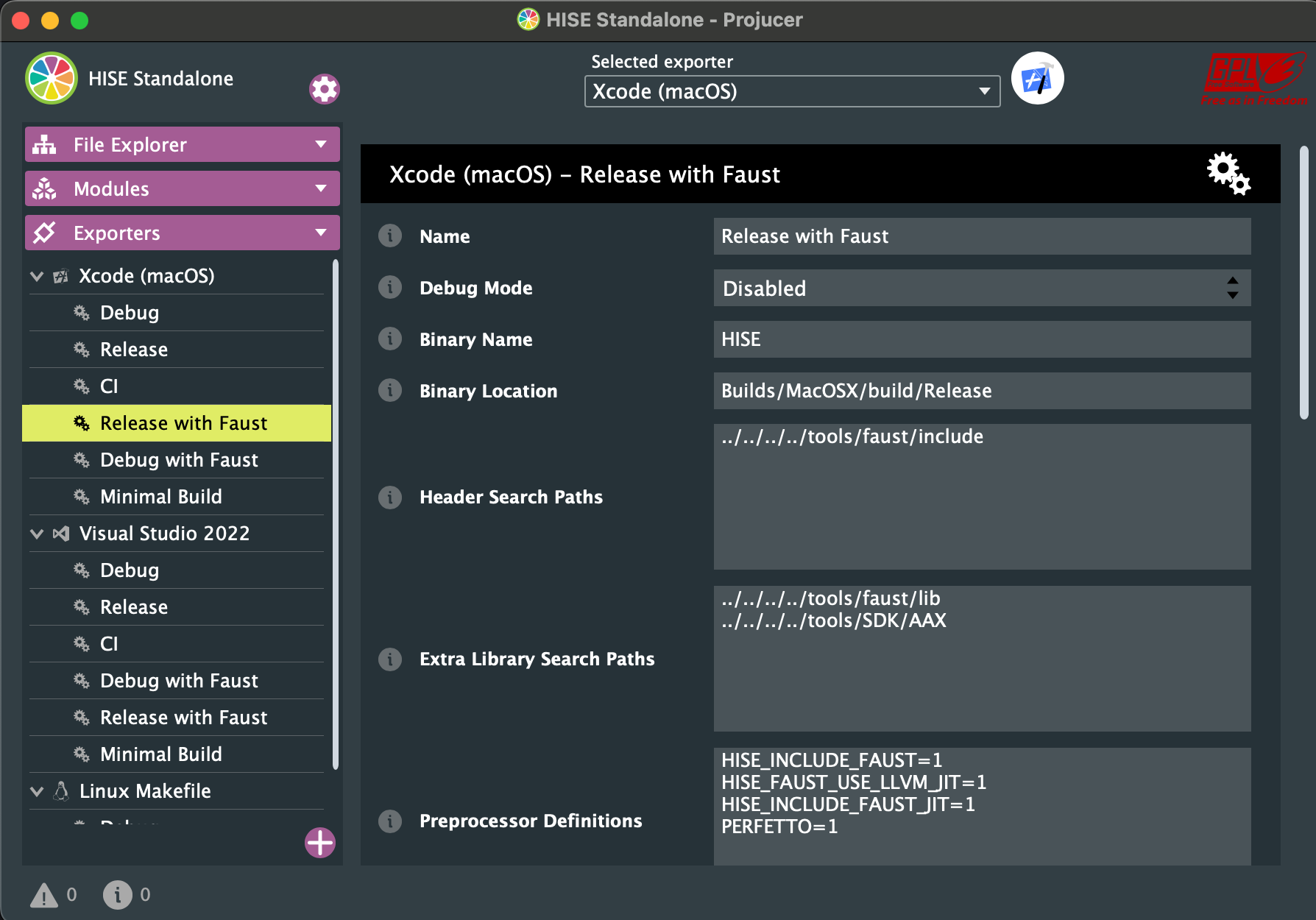Click gear icon of Xcode Minimal Build
Image resolution: width=1316 pixels, height=920 pixels.
pos(82,497)
